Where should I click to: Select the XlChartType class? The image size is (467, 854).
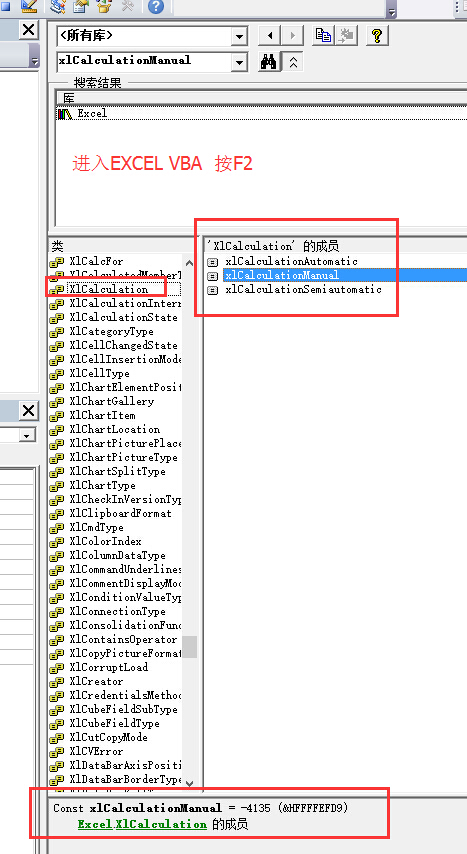tap(102, 485)
